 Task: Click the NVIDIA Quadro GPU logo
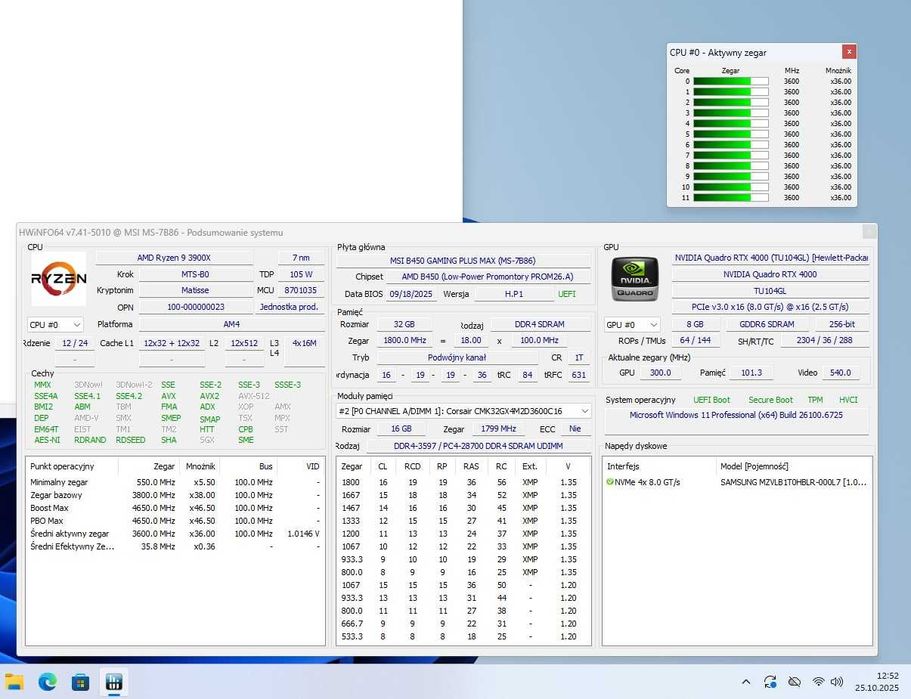(635, 279)
